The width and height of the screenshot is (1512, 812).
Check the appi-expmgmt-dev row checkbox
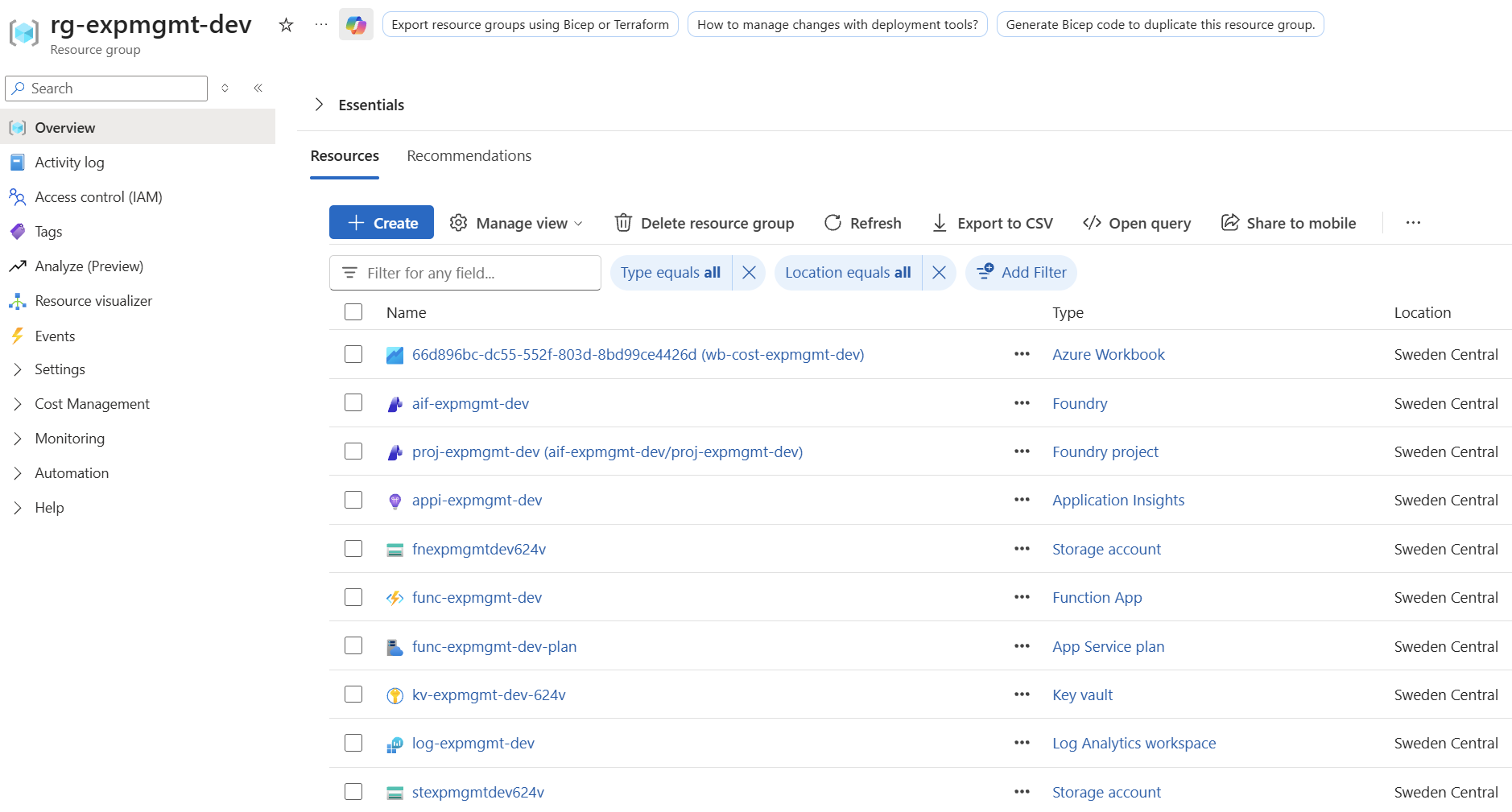pos(353,501)
